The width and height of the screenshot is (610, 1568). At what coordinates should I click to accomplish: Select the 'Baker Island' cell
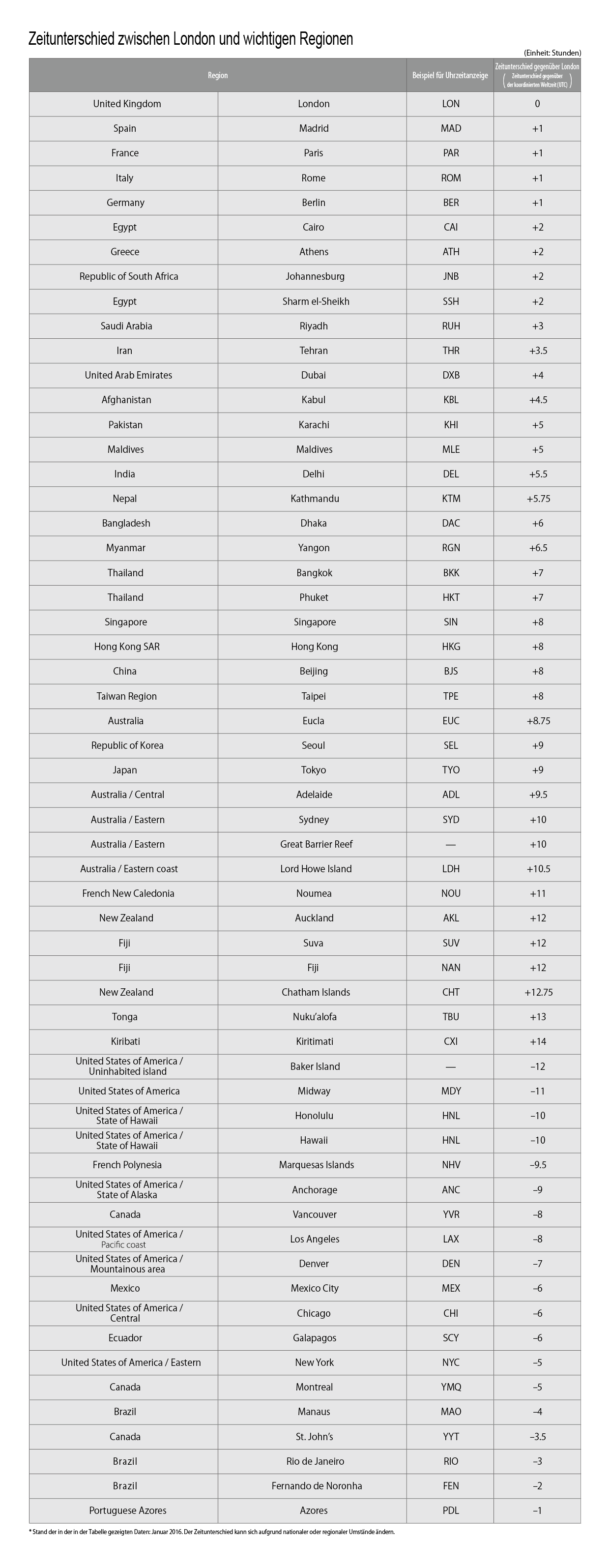(x=315, y=1066)
